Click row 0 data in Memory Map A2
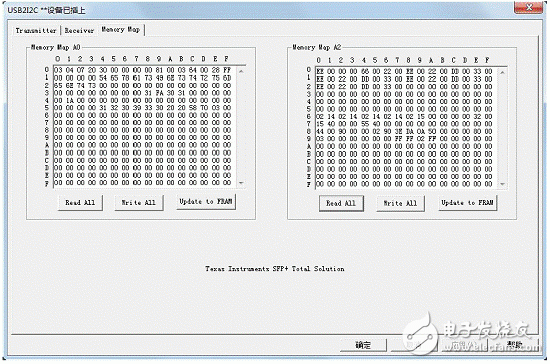The image size is (550, 364). pyautogui.click(x=404, y=72)
